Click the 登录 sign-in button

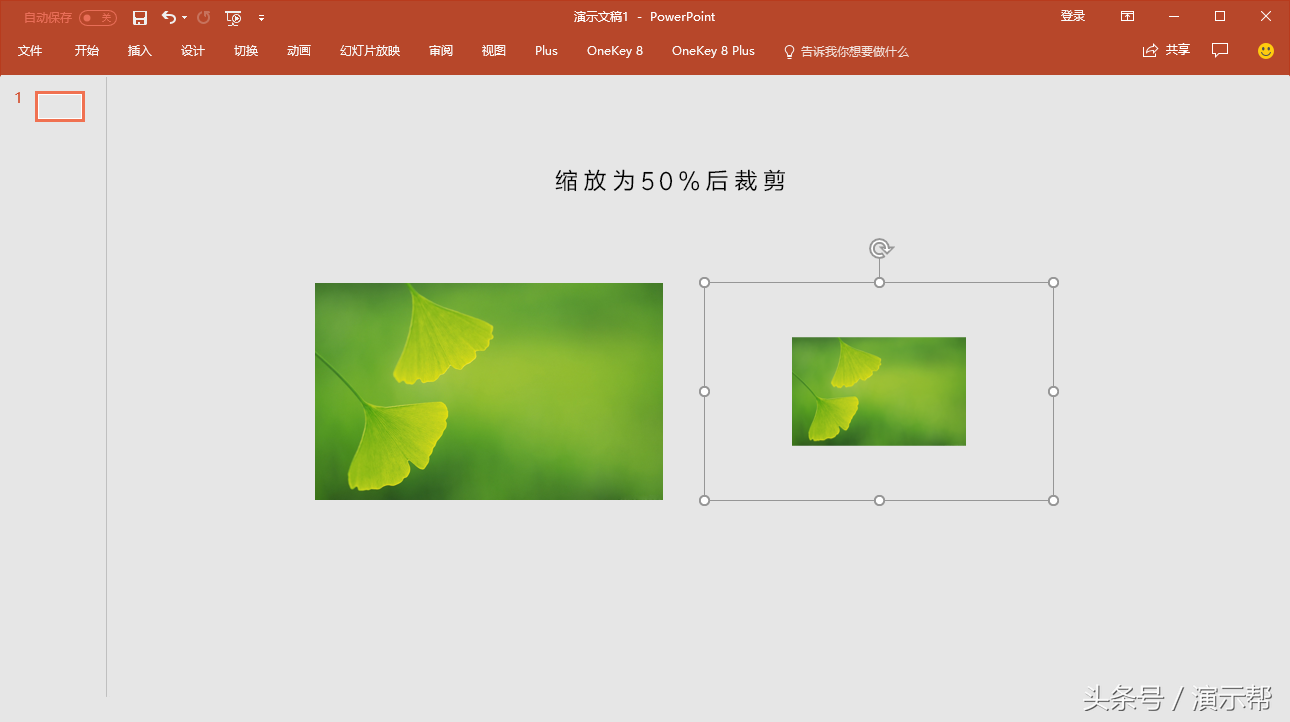[1073, 16]
